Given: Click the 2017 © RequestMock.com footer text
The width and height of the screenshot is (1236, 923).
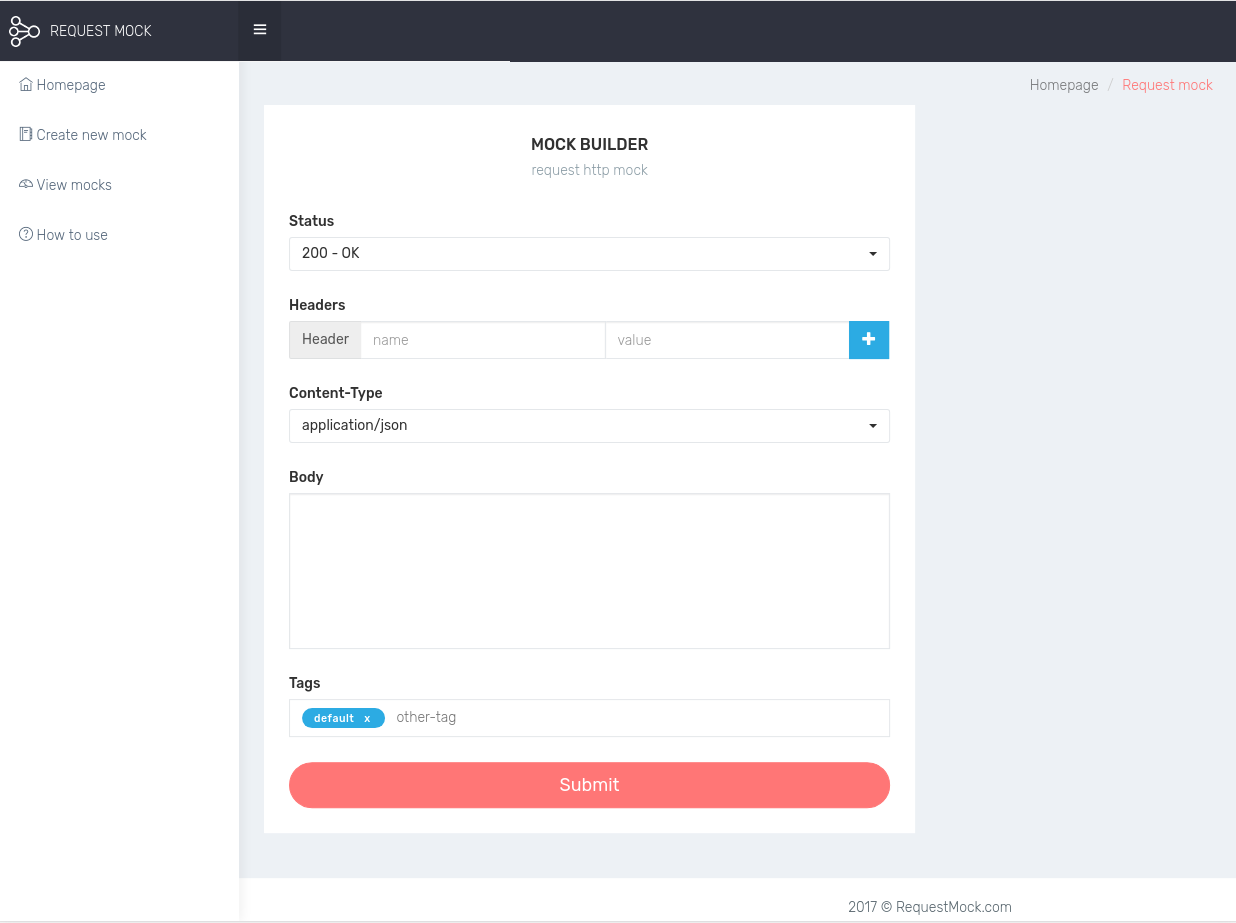Looking at the screenshot, I should [930, 907].
